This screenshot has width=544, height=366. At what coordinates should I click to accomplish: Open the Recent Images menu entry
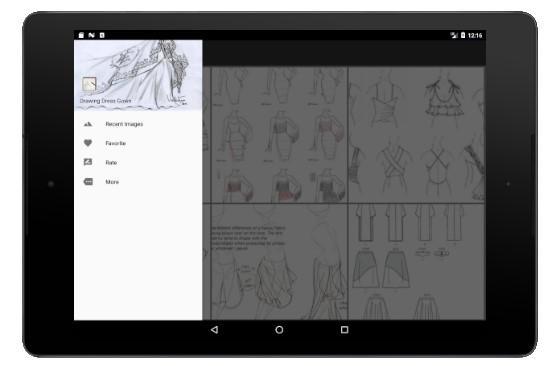pos(124,124)
